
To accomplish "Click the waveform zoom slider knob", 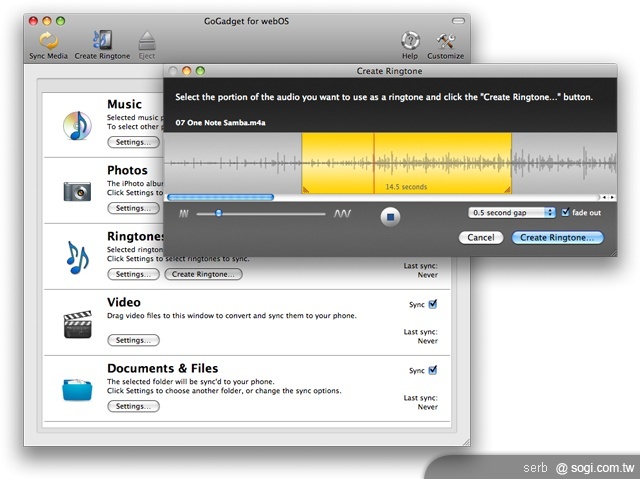I will pyautogui.click(x=218, y=213).
